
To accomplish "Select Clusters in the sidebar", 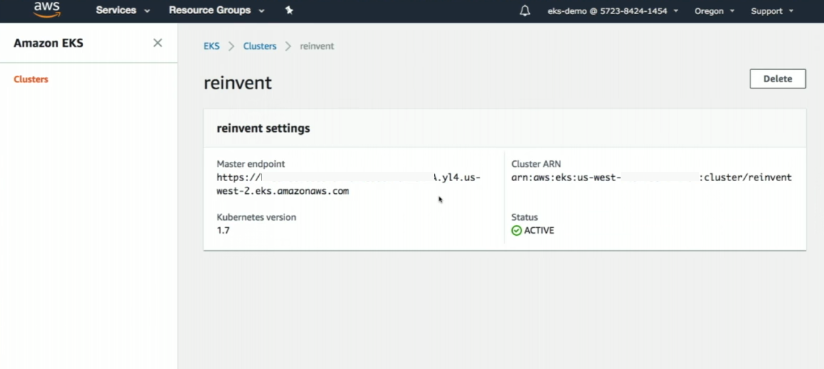I will pyautogui.click(x=31, y=79).
